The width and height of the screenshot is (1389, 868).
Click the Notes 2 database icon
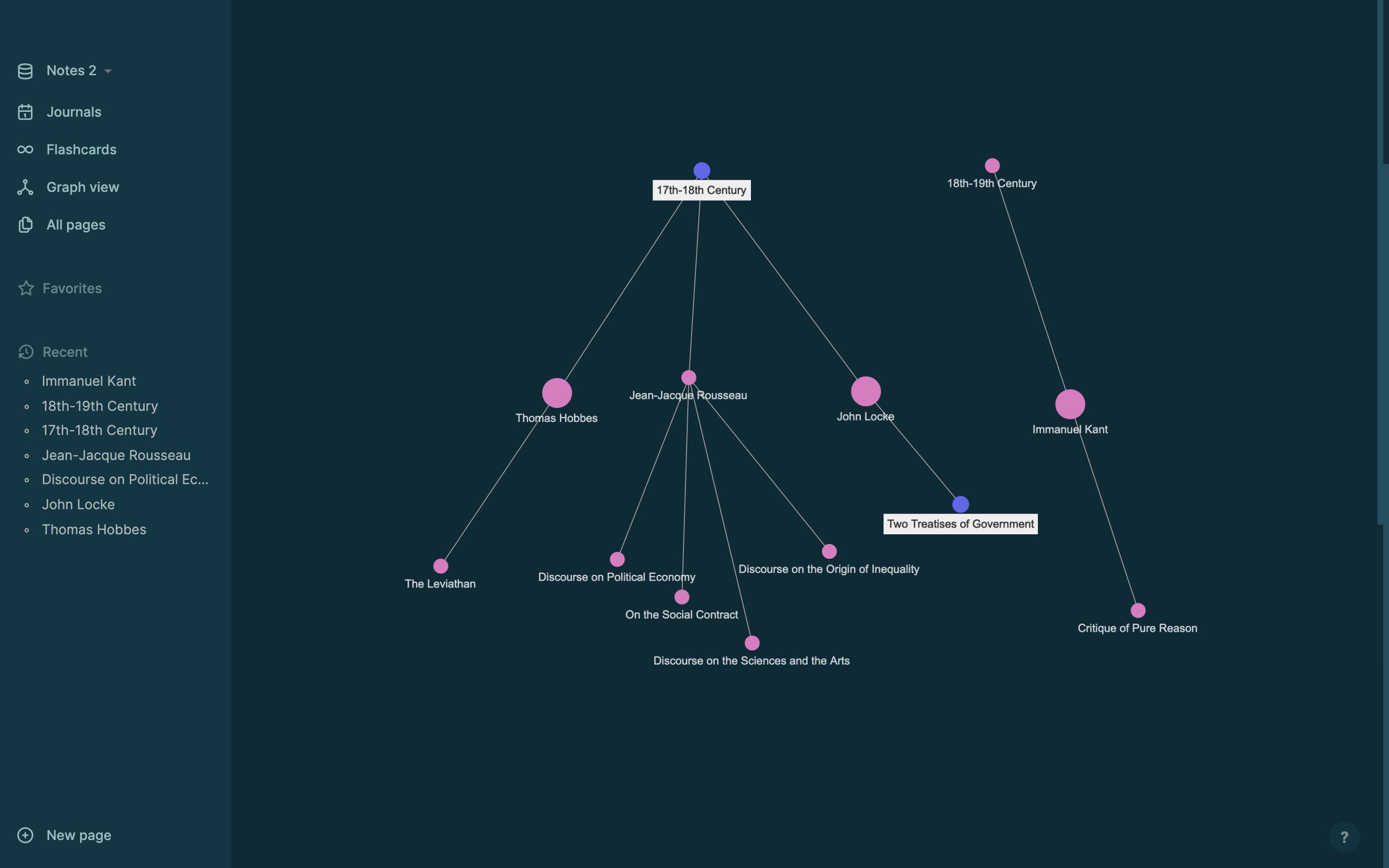tap(25, 71)
